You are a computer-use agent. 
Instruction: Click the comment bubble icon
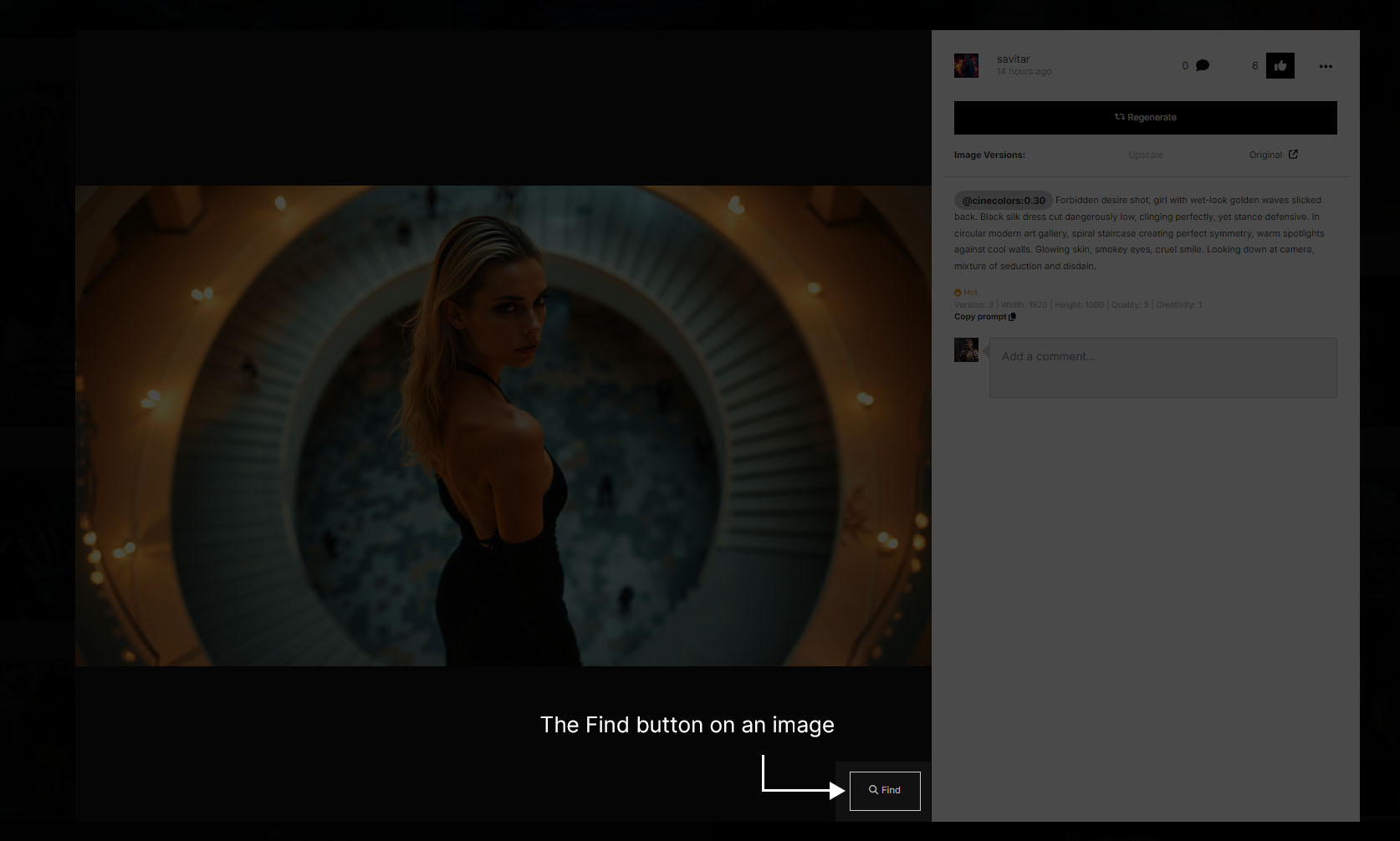pyautogui.click(x=1202, y=65)
